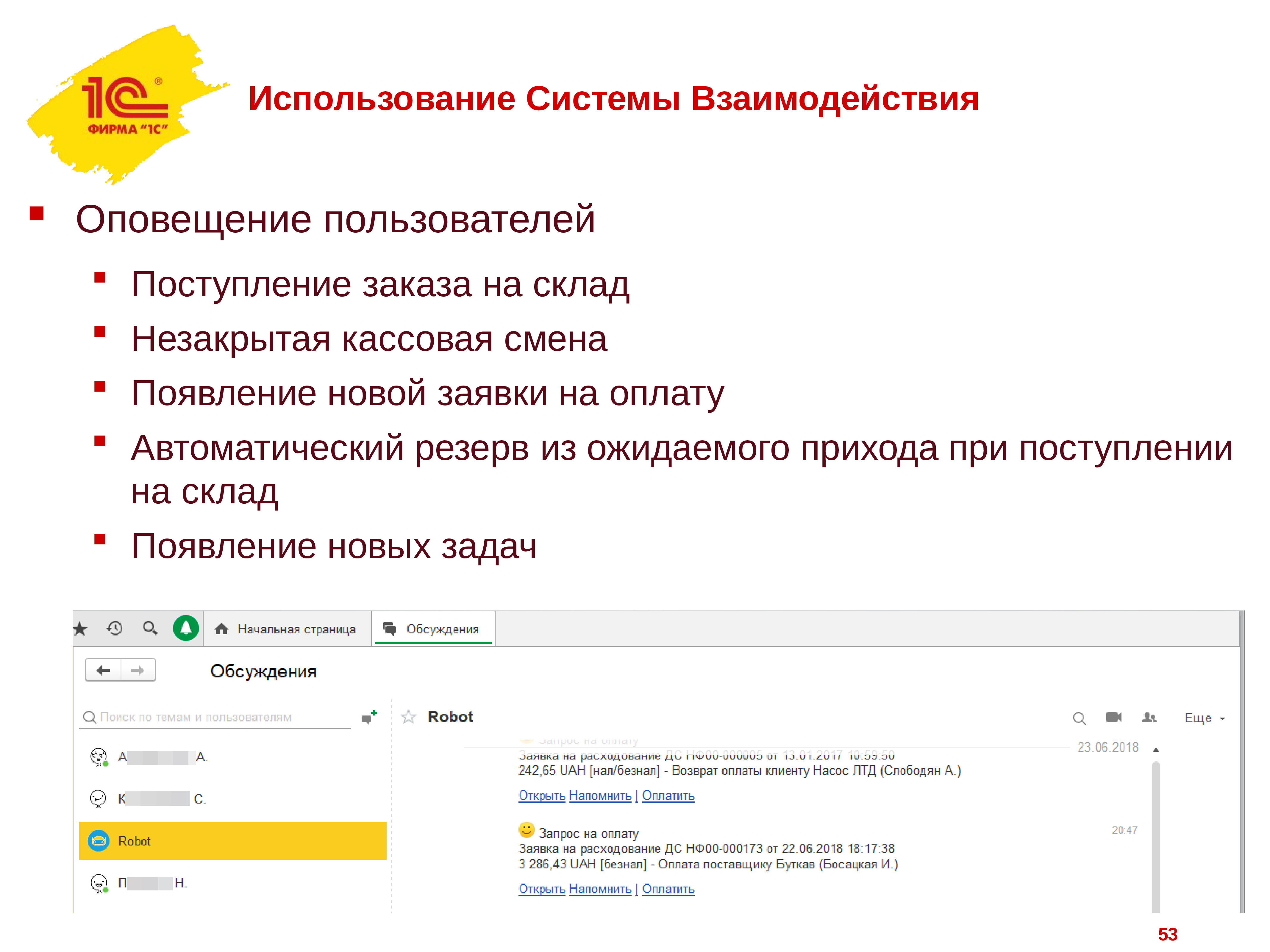1270x952 pixels.
Task: Focus the Поиск по темам и пользователям field
Action: tap(215, 717)
